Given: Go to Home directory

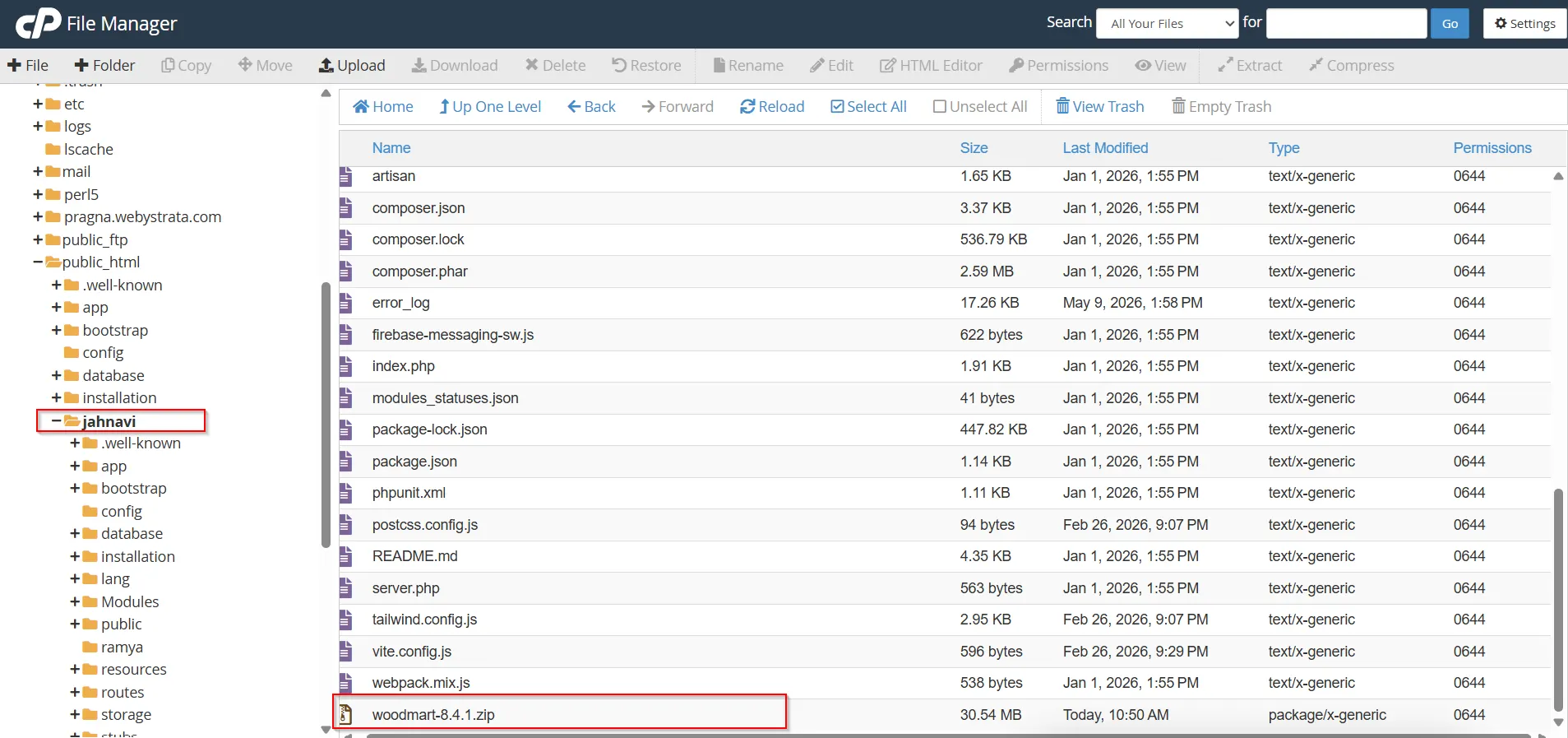Looking at the screenshot, I should [x=383, y=106].
